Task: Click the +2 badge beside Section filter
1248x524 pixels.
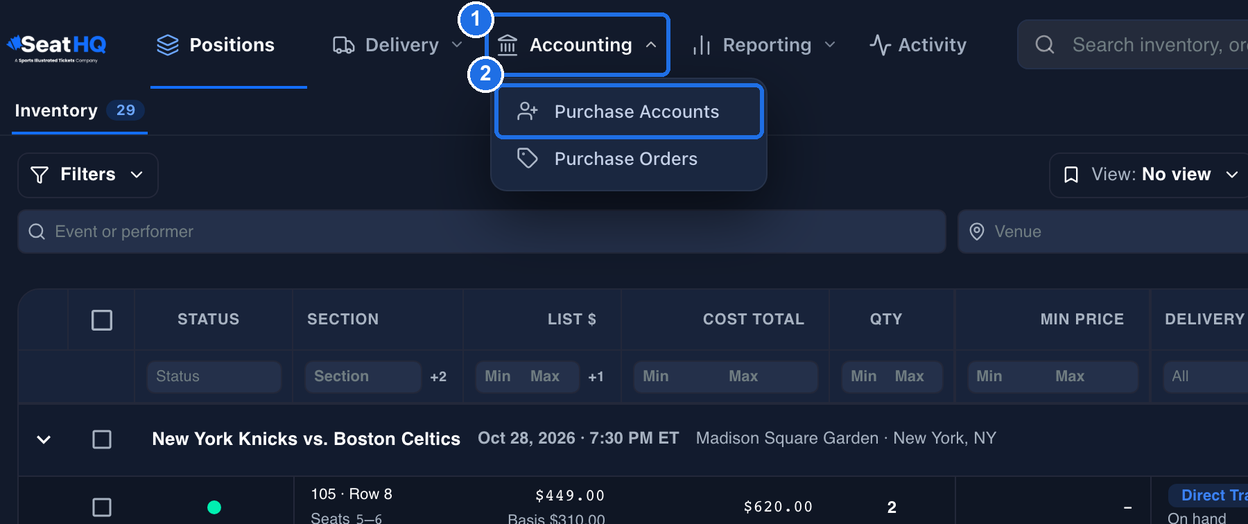Action: tap(438, 377)
